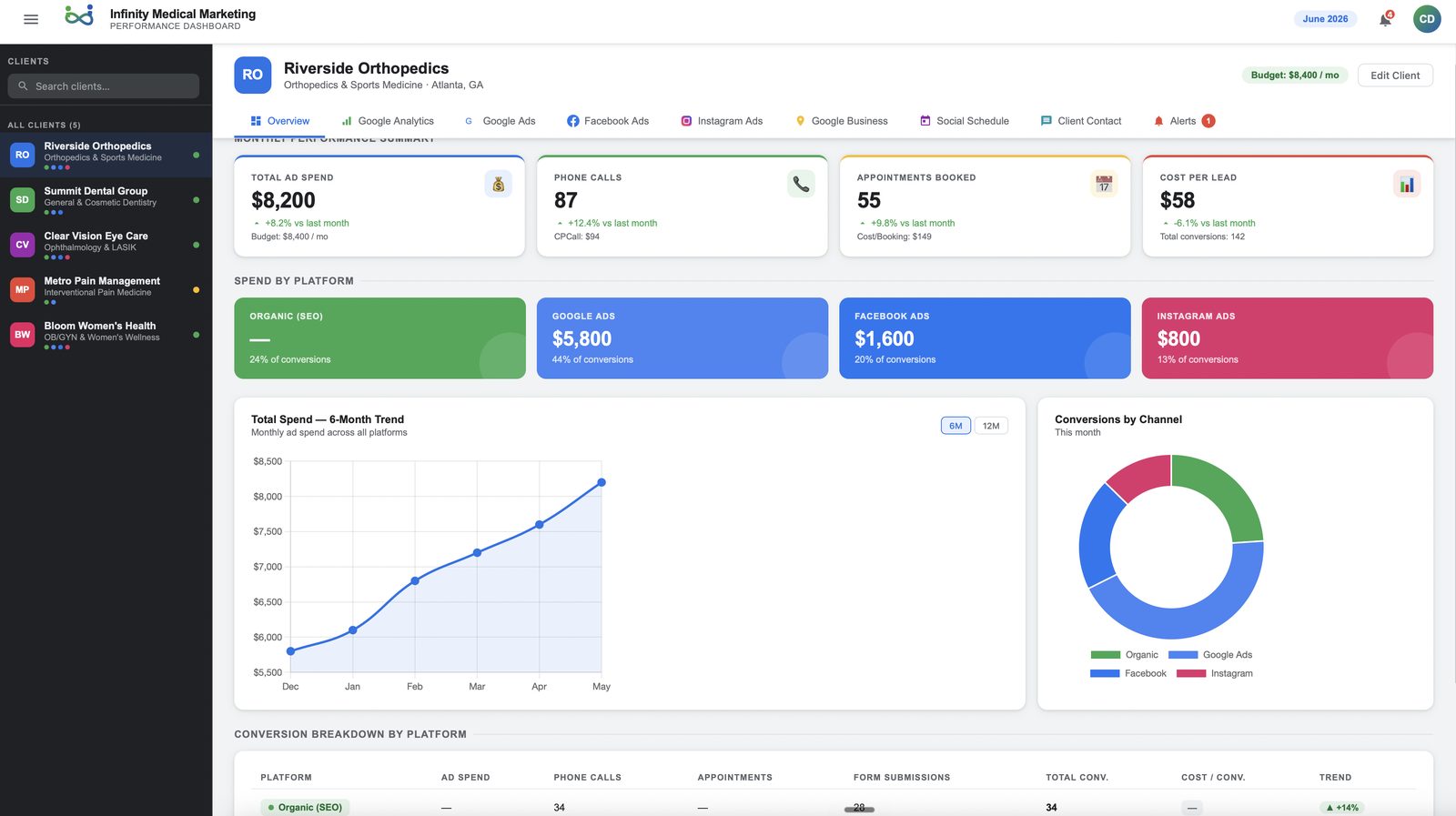Viewport: 1456px width, 816px height.
Task: Click the BW avatar for Bloom Women's Health
Action: [x=23, y=335]
